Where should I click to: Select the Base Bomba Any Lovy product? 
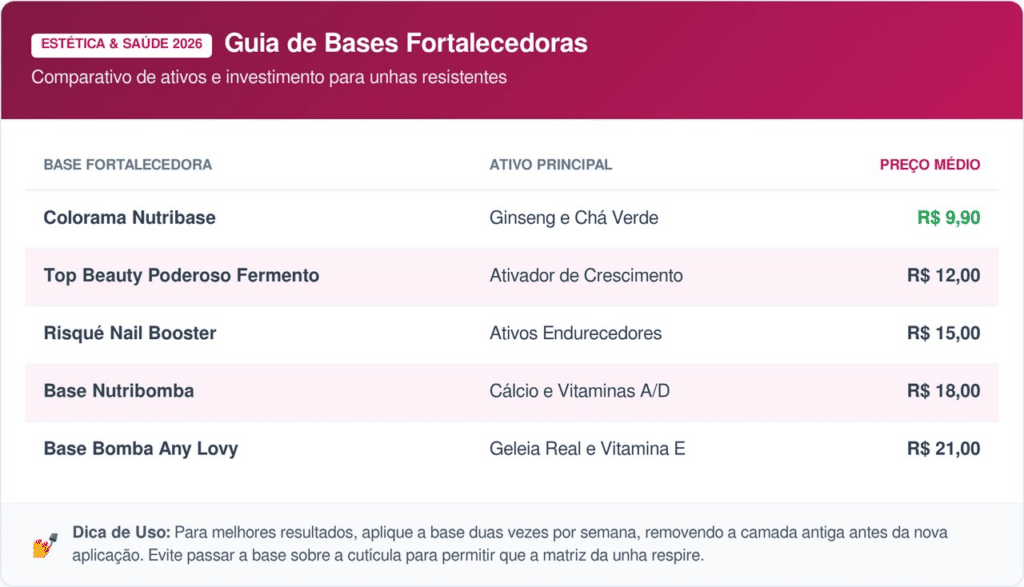pos(141,449)
